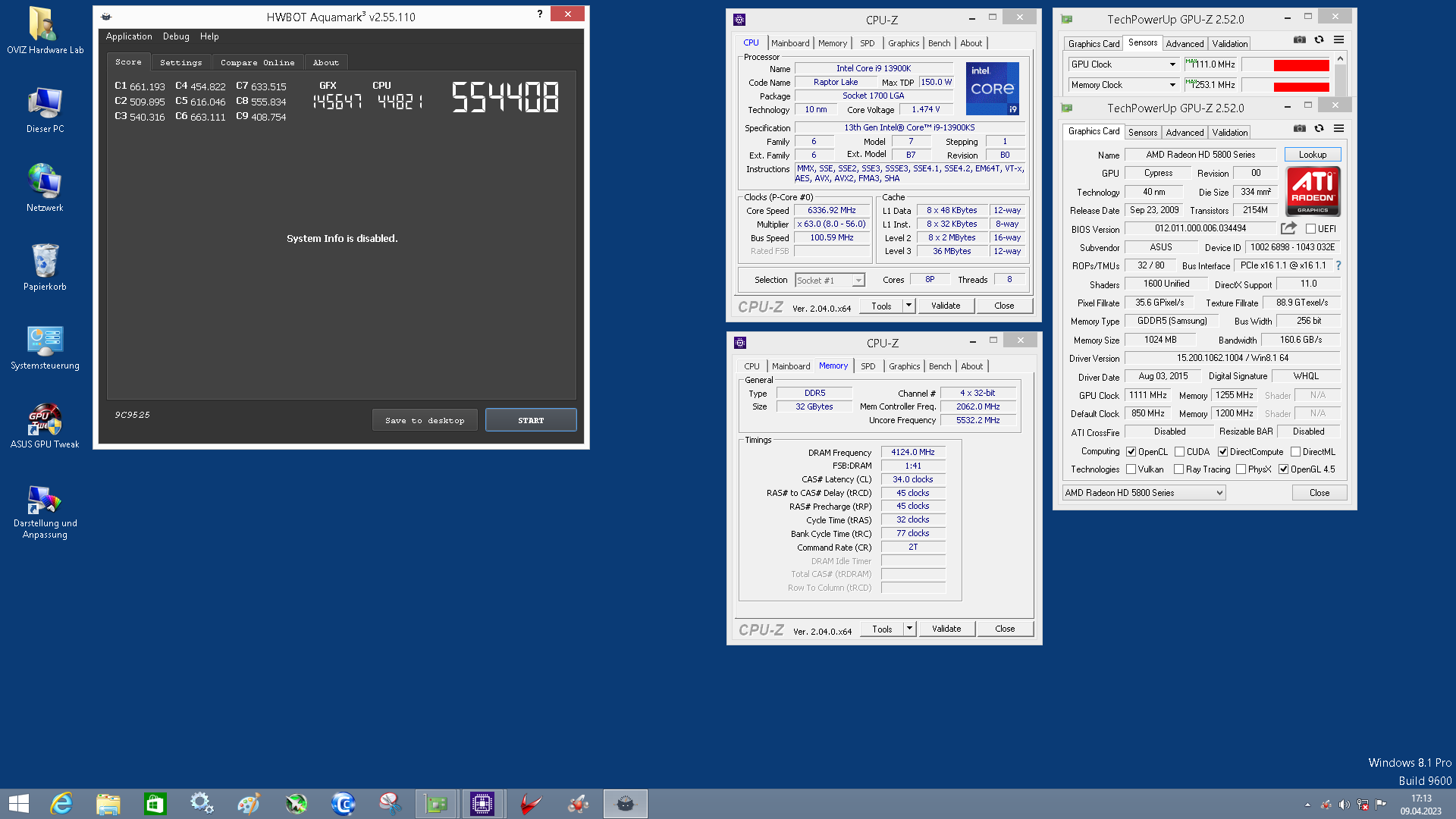Switch to the Compare Online tab
This screenshot has height=819, width=1456.
point(258,62)
